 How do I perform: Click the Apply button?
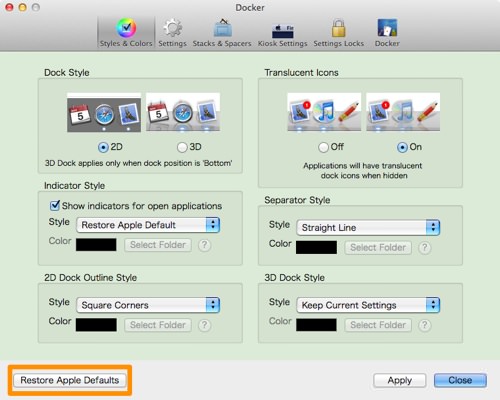click(x=400, y=380)
